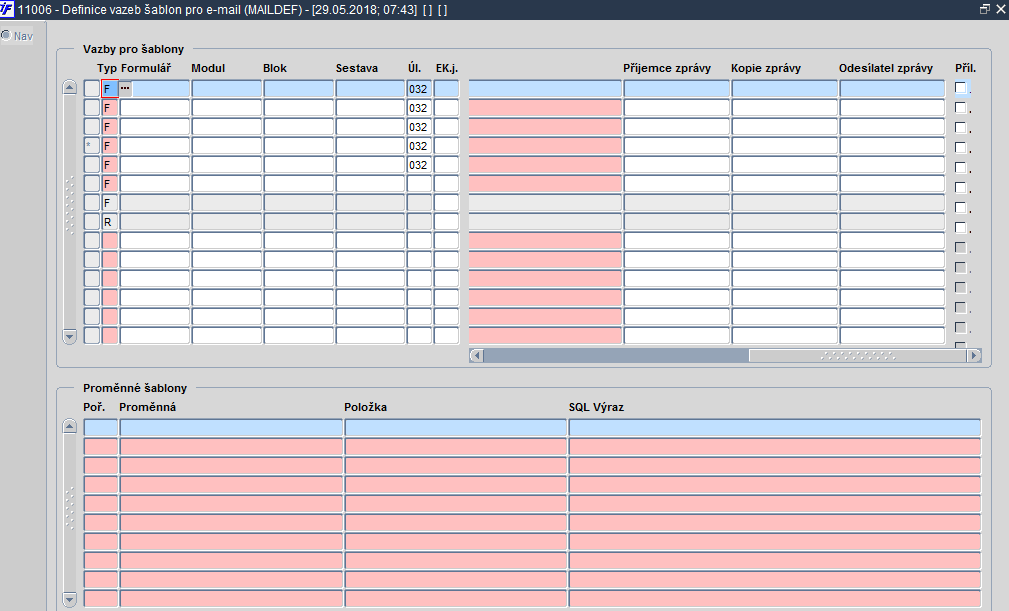Click the SQL Výraz field in the first row
This screenshot has height=611, width=1009.
(x=775, y=428)
